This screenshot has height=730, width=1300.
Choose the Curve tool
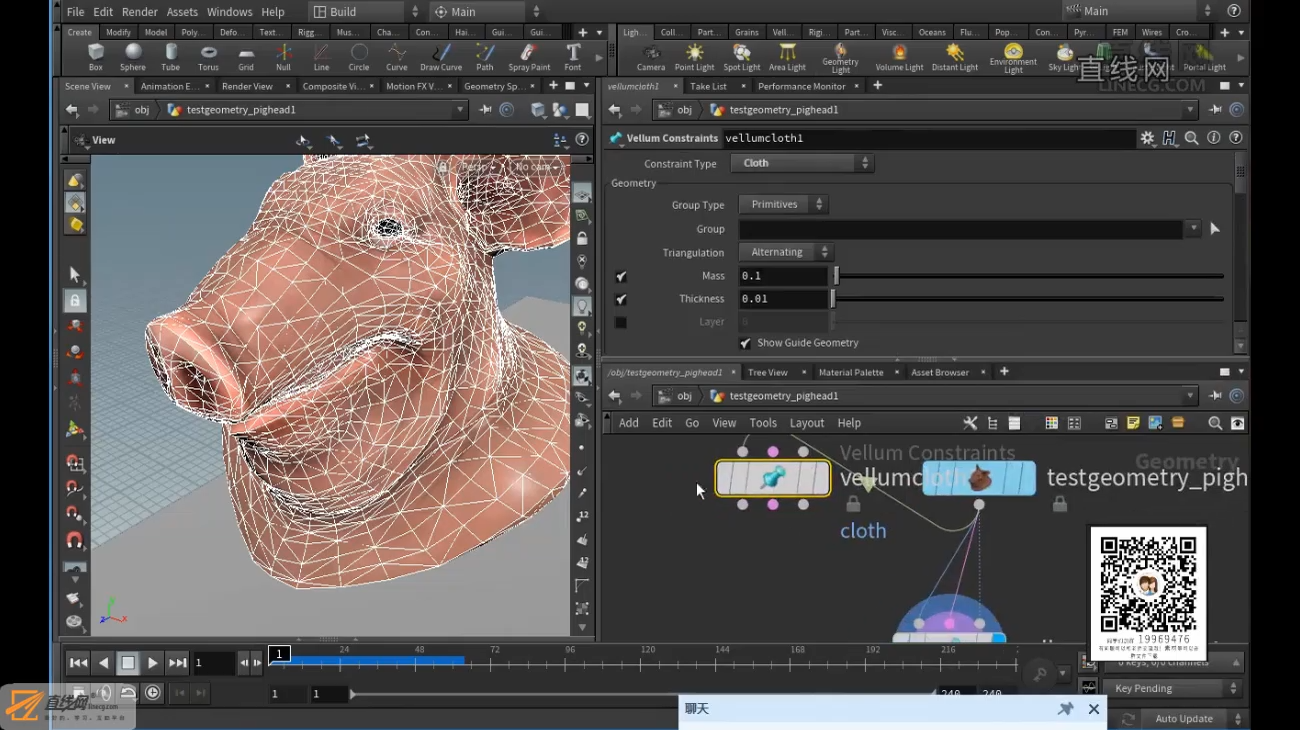pyautogui.click(x=397, y=57)
